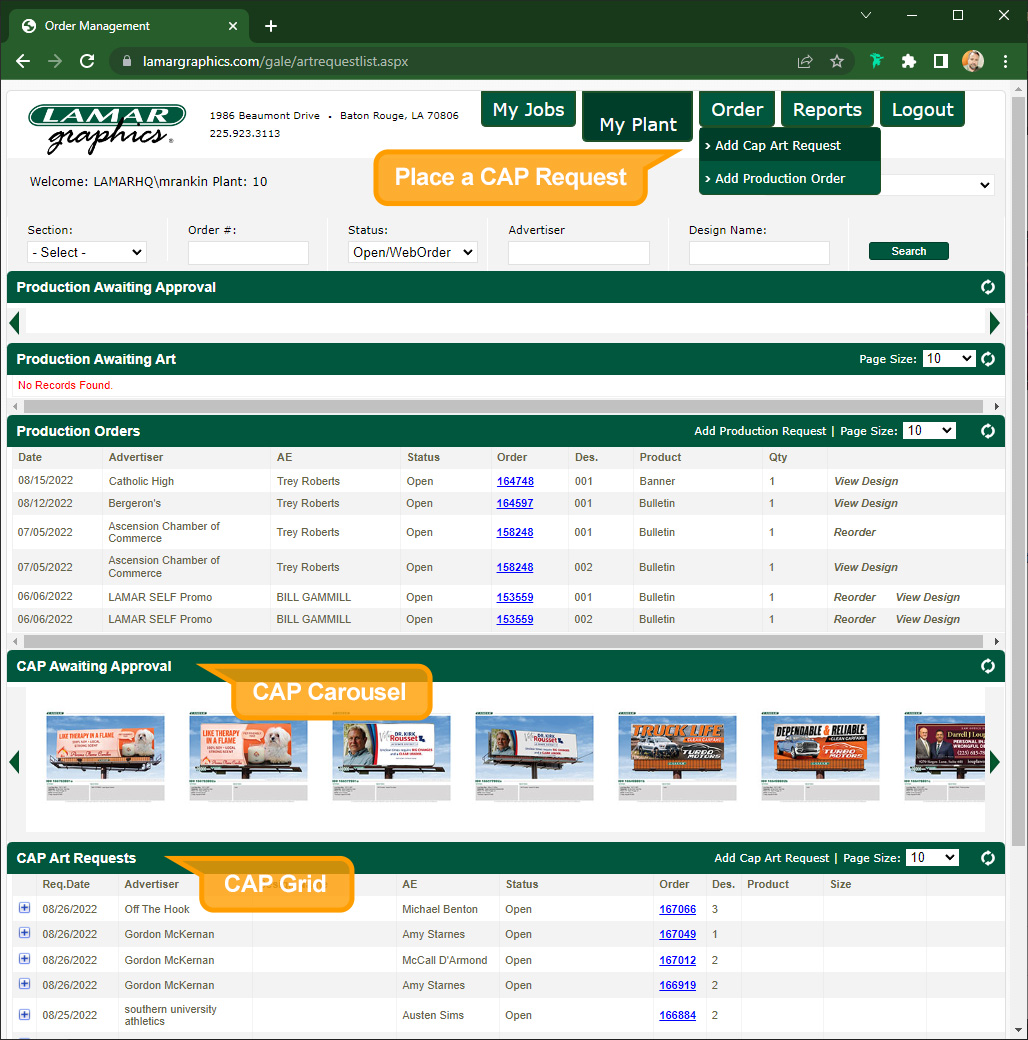Open browser side panel icon

(940, 62)
